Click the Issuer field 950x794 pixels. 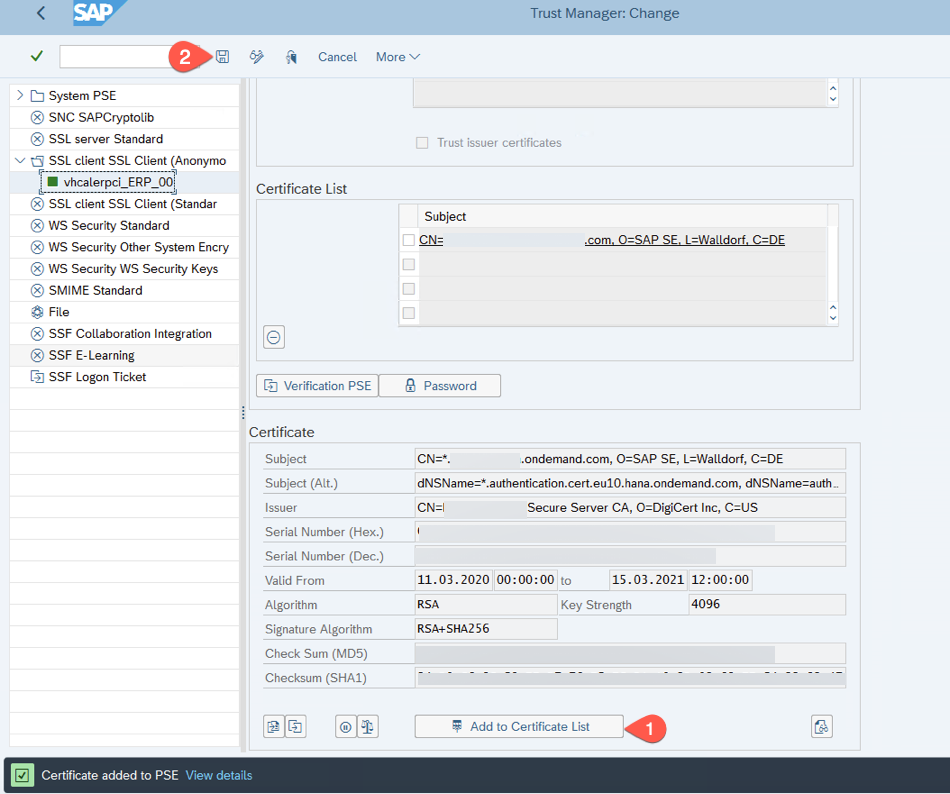pos(630,508)
